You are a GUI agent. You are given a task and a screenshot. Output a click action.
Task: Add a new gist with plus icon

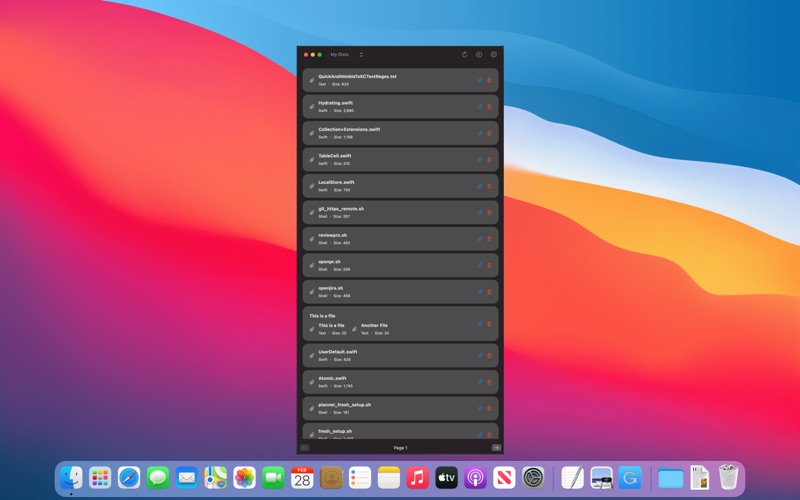(479, 55)
